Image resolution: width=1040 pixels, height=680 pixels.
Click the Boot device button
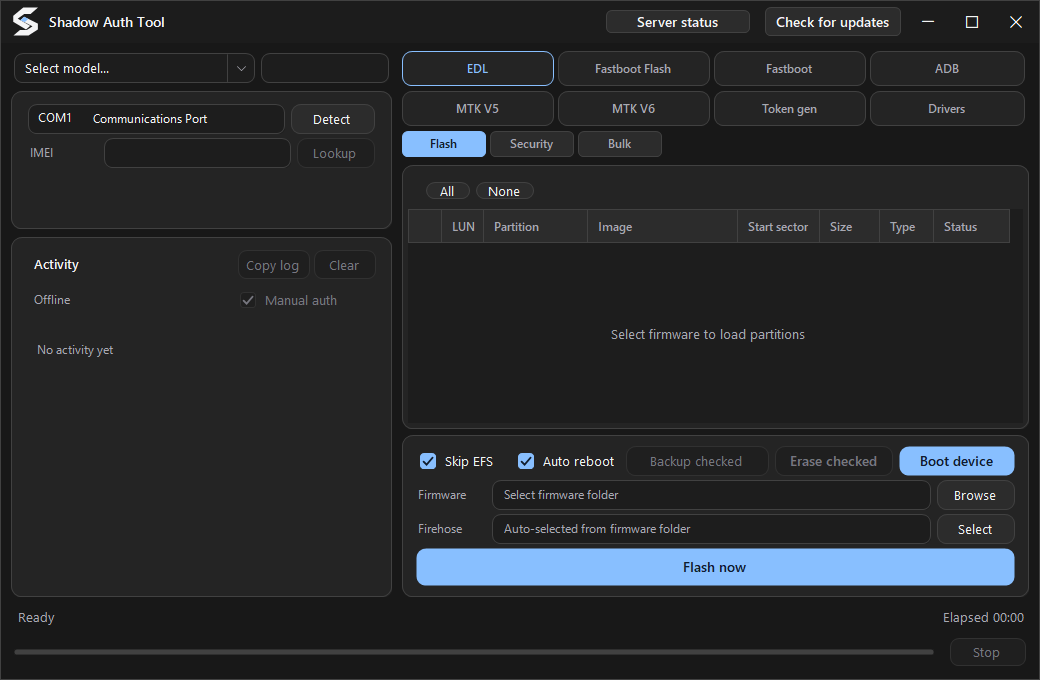[956, 461]
